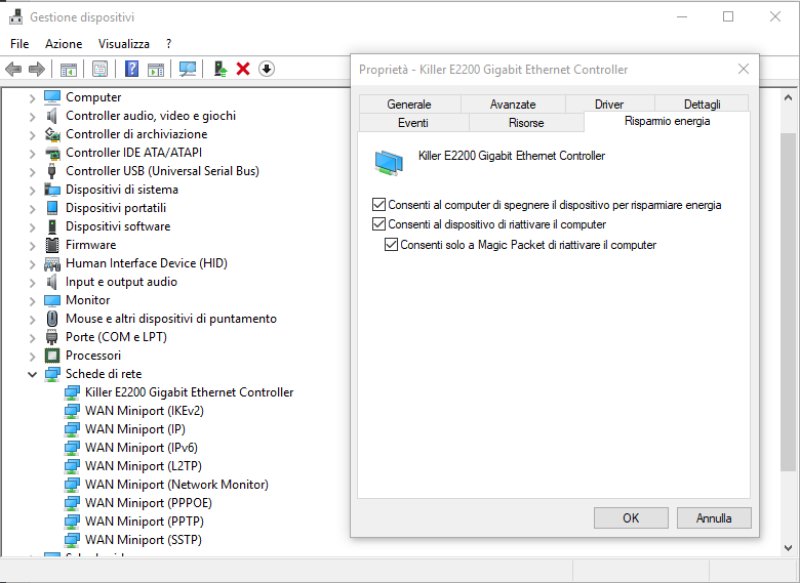
Task: Click the show action pane toolbar icon
Action: tap(156, 69)
